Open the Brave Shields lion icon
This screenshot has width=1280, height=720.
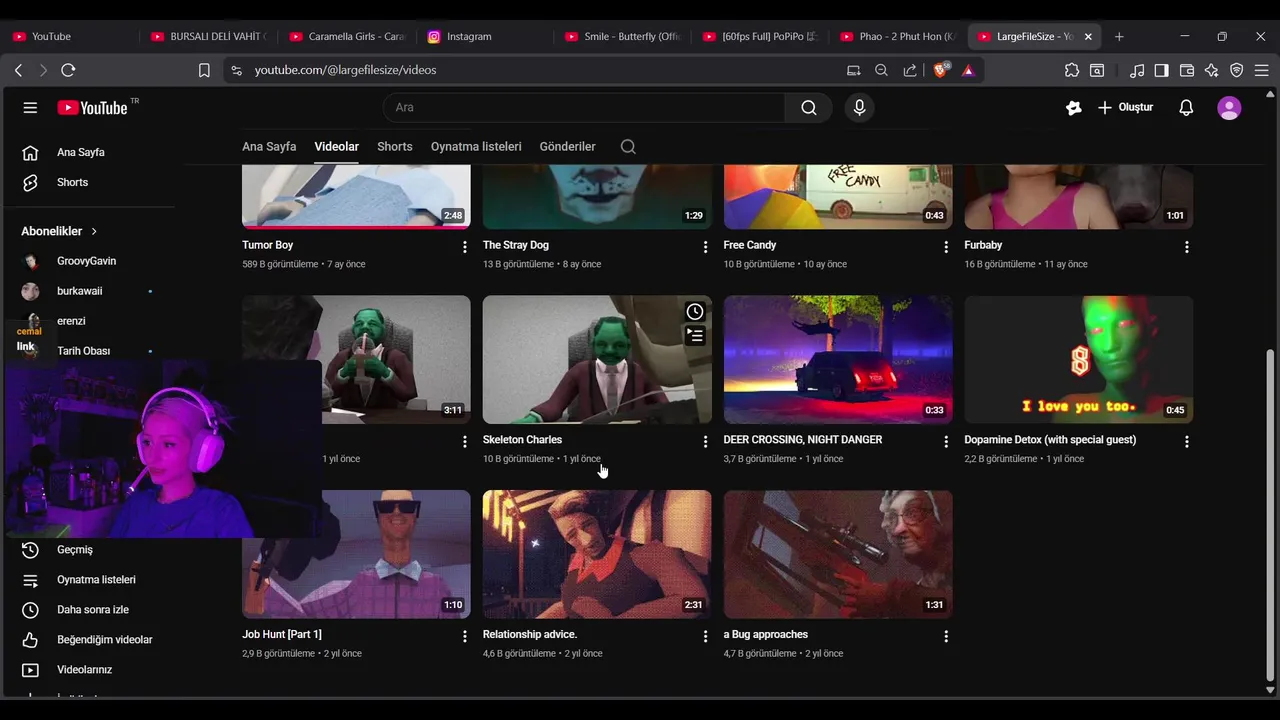(941, 70)
